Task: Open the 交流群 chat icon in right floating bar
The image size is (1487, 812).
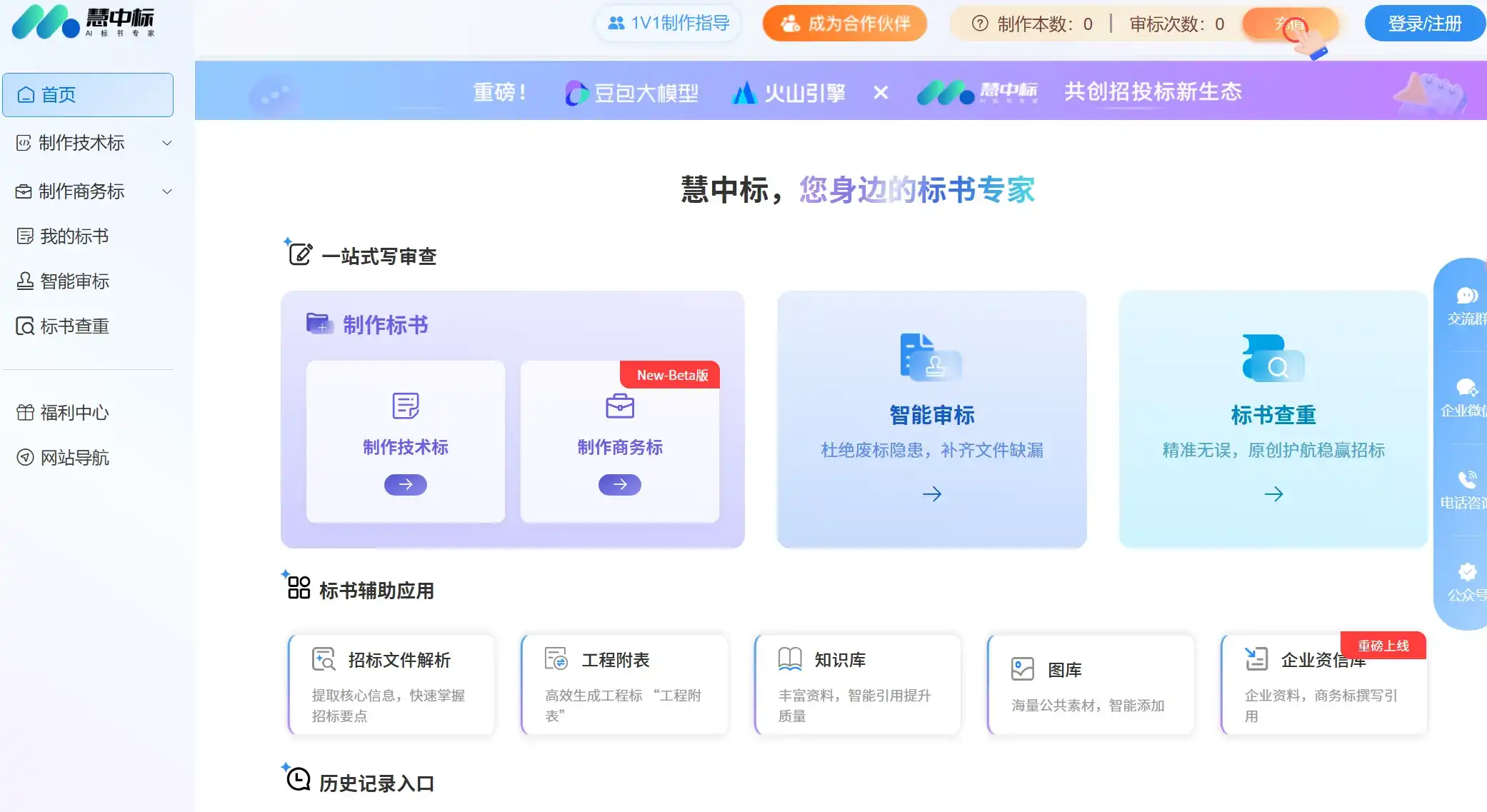Action: [1466, 296]
